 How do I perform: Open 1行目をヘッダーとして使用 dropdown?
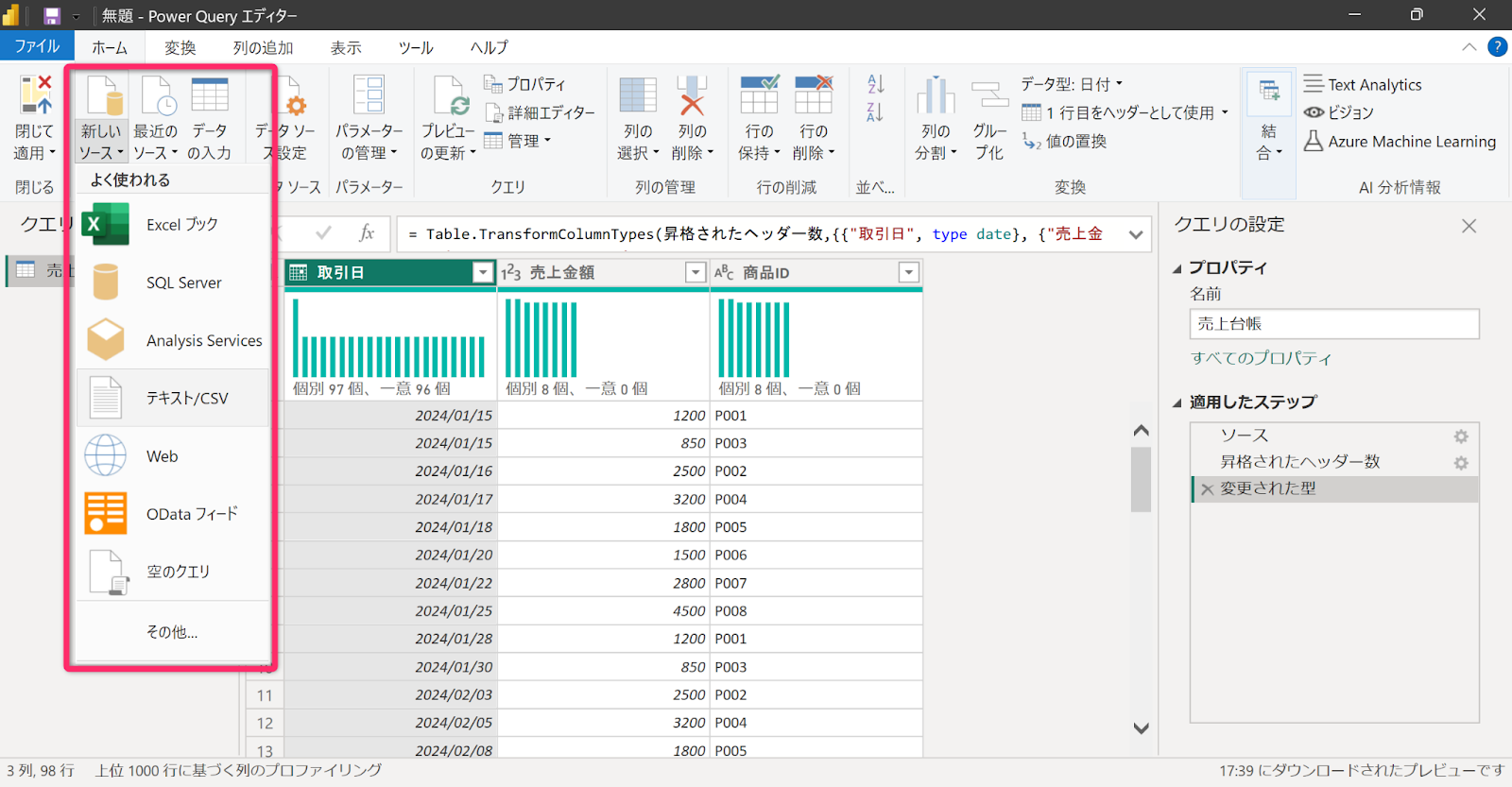1125,112
